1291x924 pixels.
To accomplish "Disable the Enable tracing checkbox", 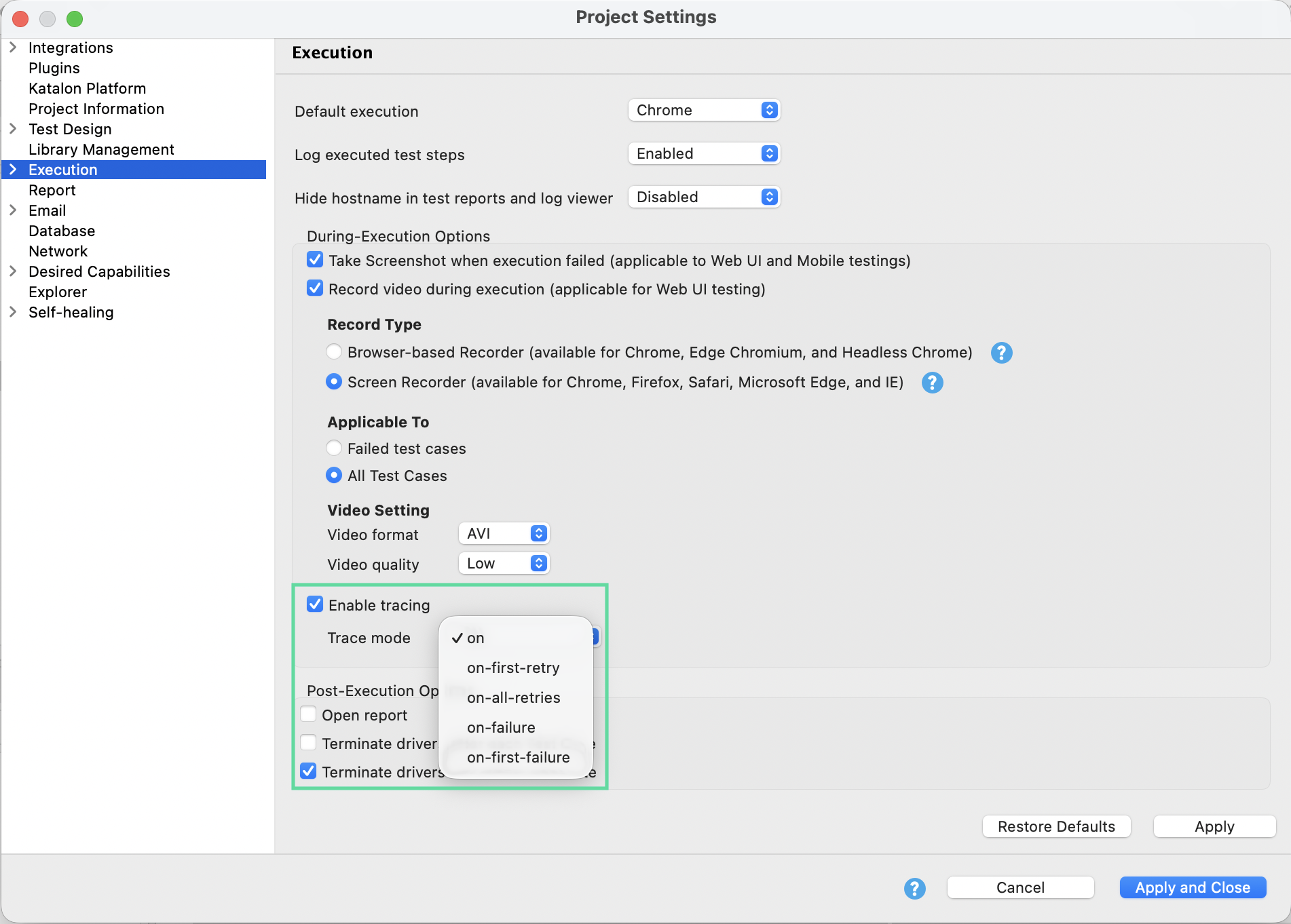I will (314, 604).
